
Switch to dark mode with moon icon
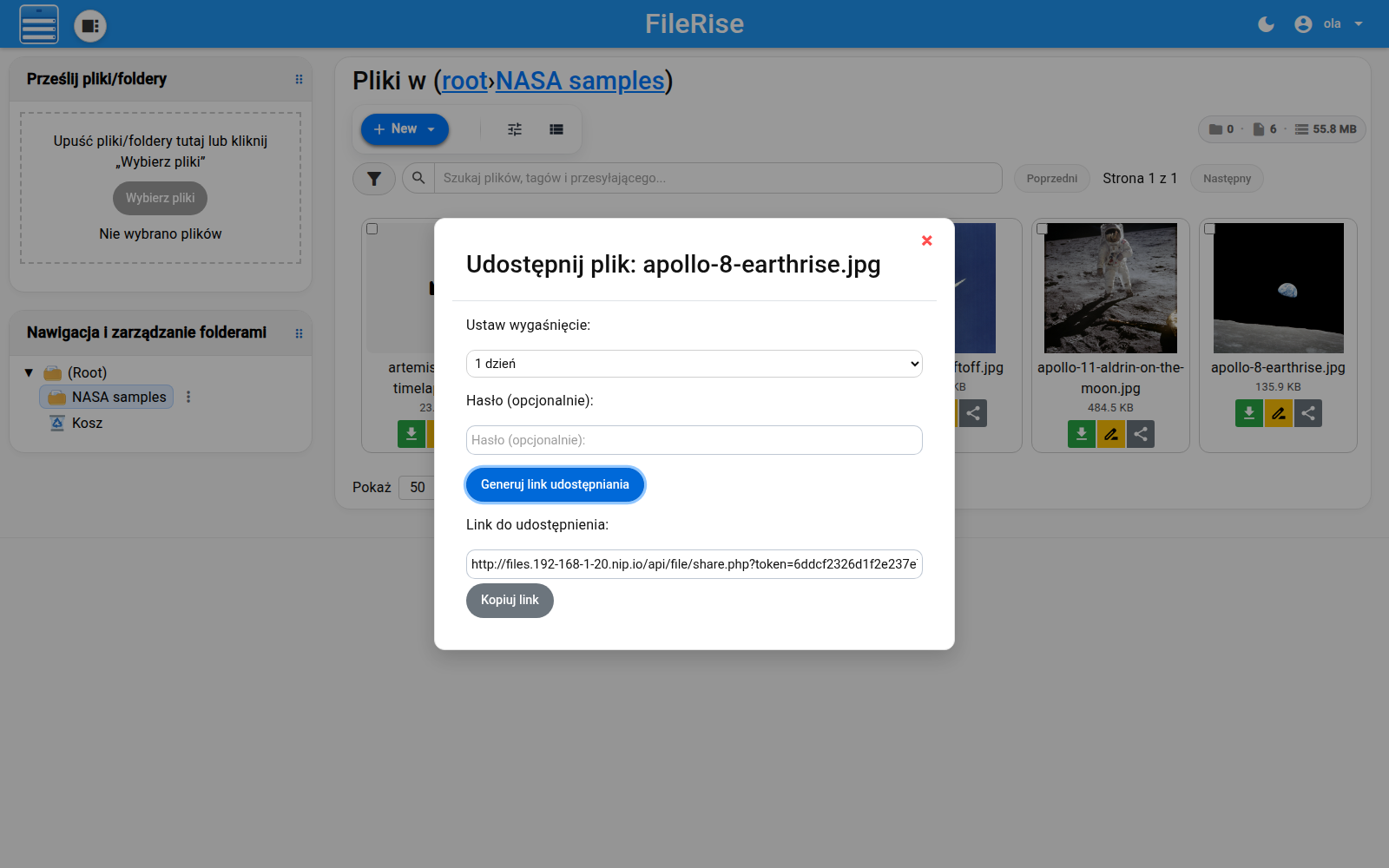pyautogui.click(x=1266, y=24)
